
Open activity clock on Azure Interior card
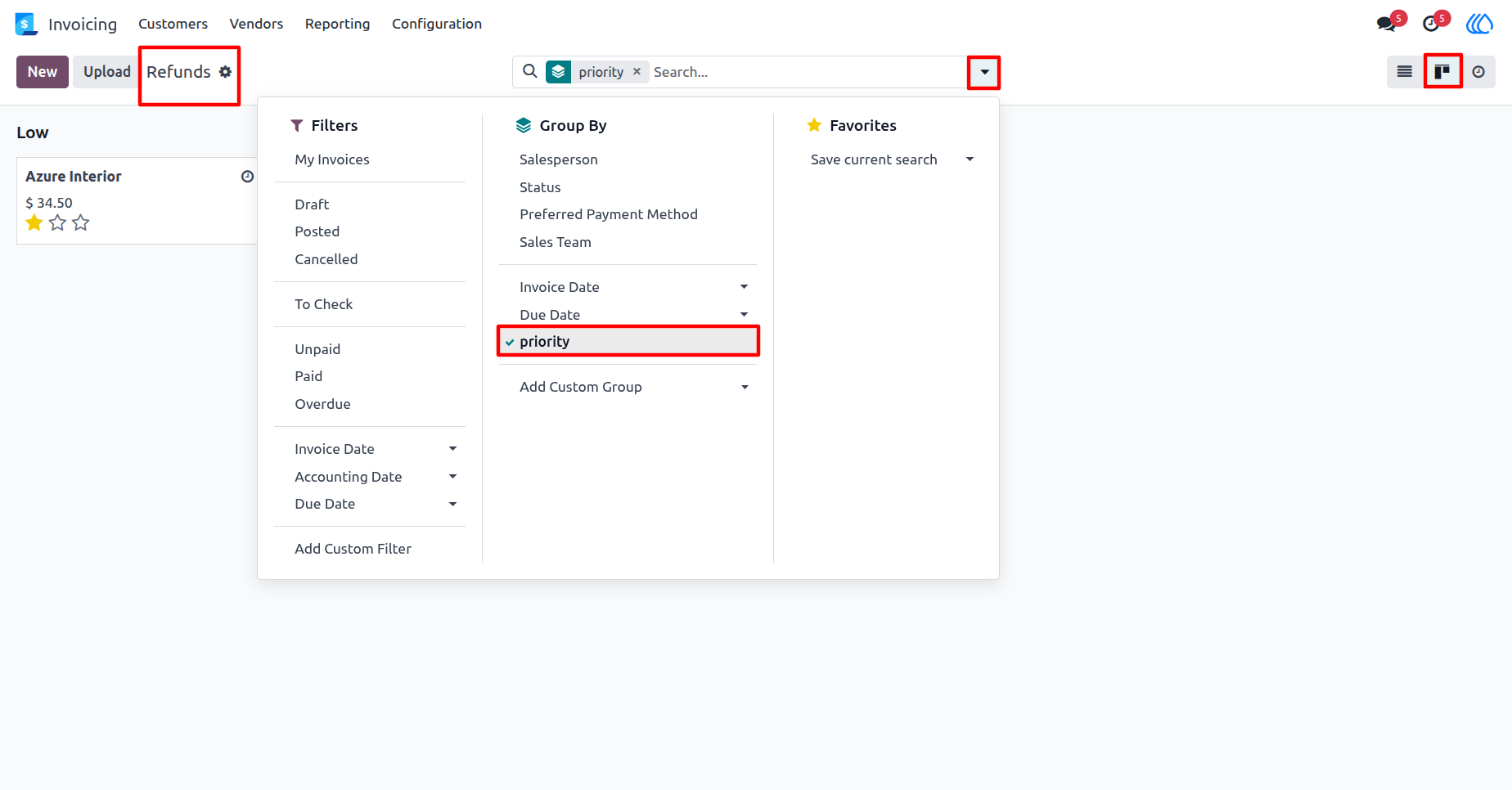coord(247,177)
